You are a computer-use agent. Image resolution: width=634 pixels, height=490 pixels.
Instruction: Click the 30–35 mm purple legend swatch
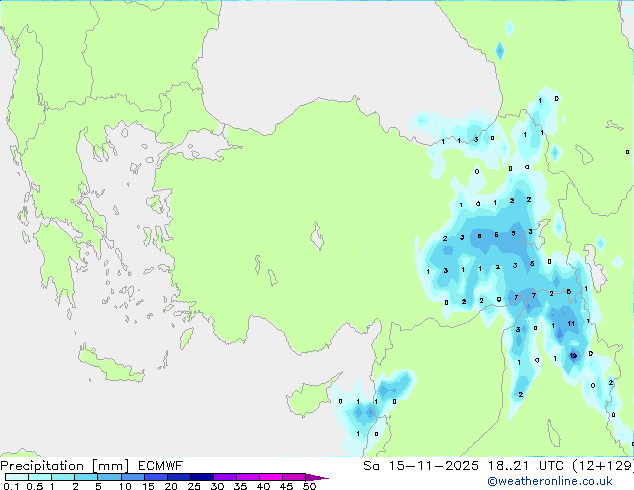(x=224, y=477)
